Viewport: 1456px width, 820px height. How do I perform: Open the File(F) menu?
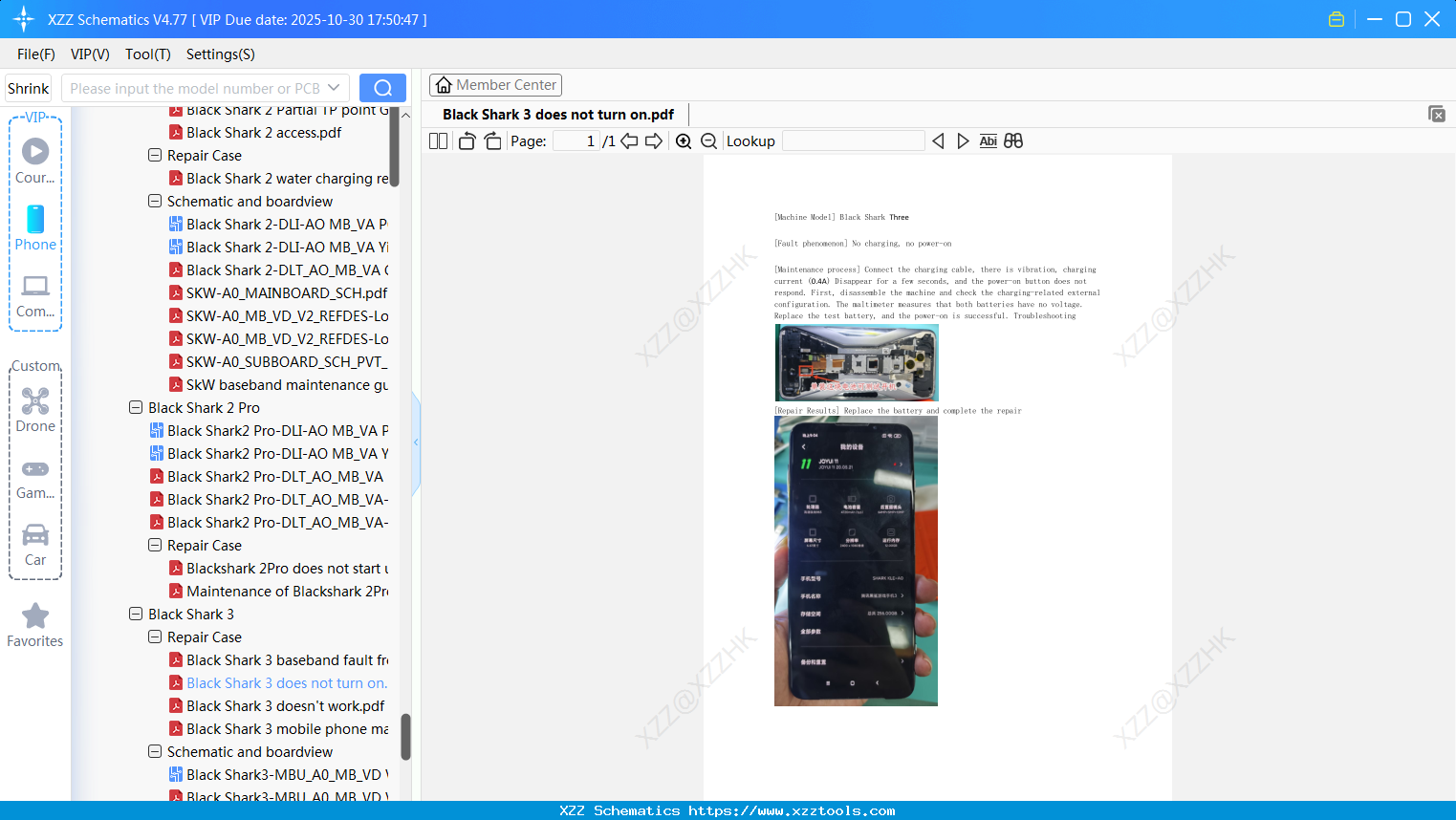click(x=36, y=54)
